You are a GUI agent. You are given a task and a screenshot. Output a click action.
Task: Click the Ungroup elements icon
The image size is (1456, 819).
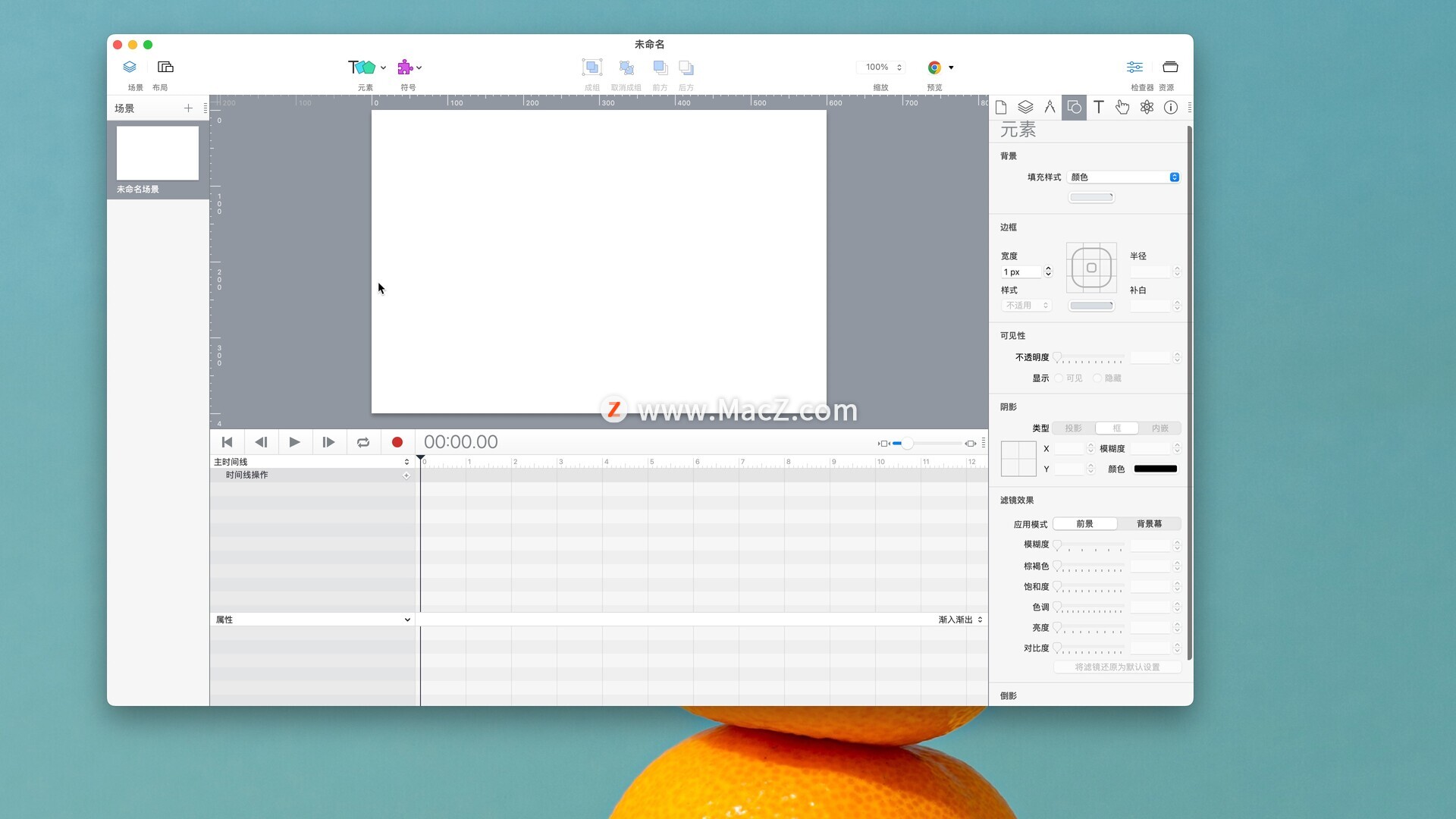(x=626, y=67)
